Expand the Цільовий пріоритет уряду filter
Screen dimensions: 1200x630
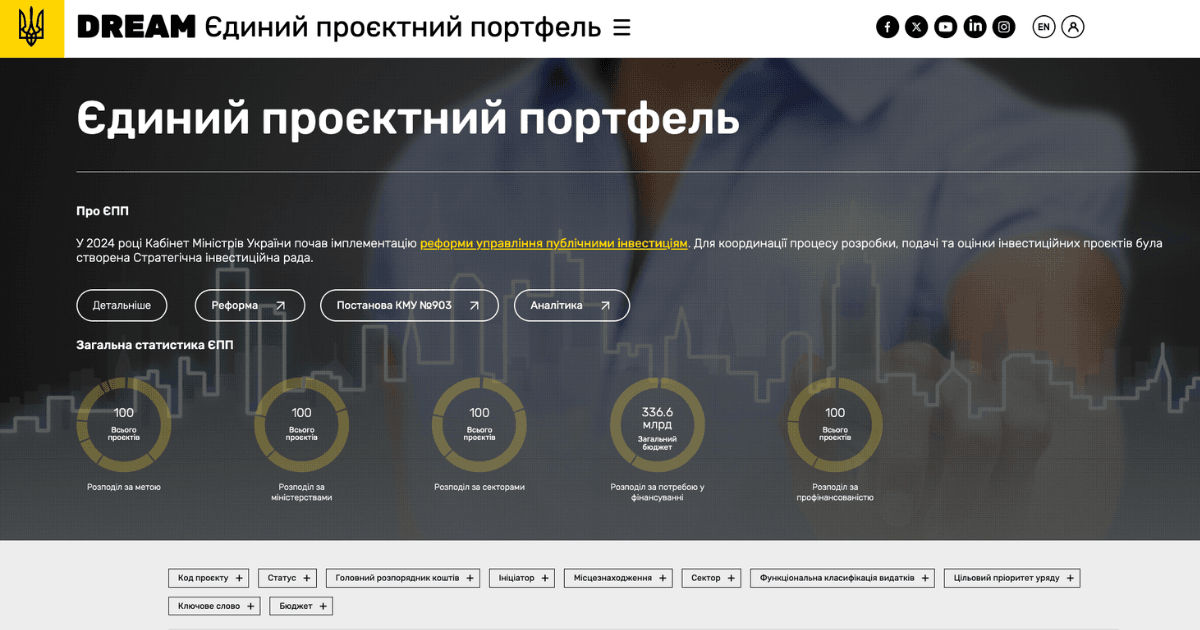(x=1012, y=578)
